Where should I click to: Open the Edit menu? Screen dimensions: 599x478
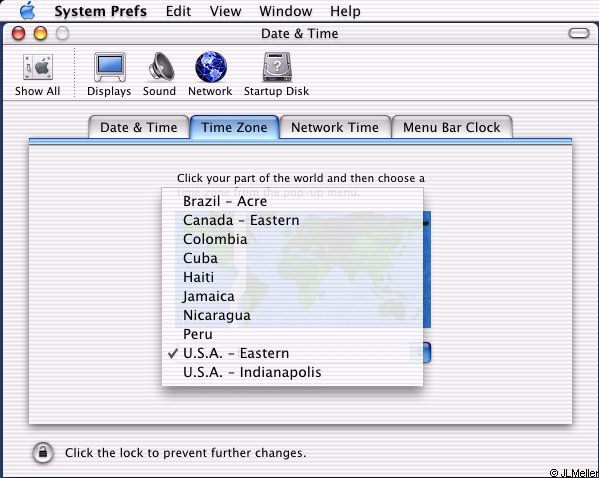178,11
